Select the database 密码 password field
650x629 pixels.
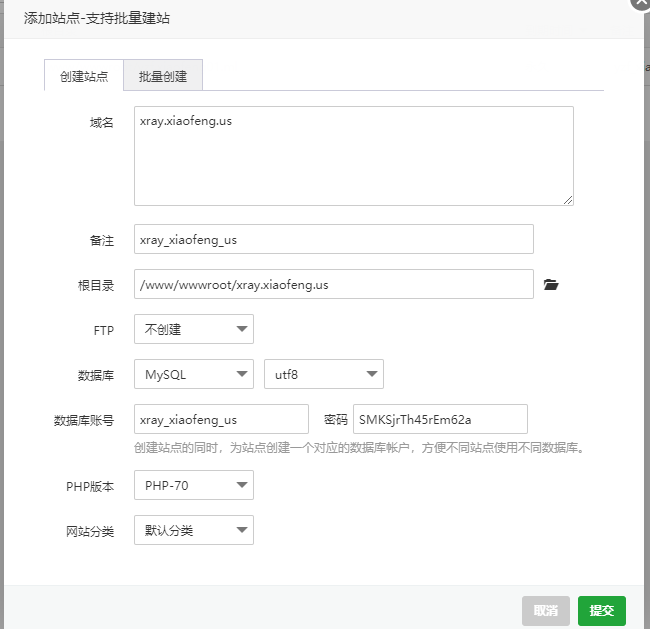point(440,419)
